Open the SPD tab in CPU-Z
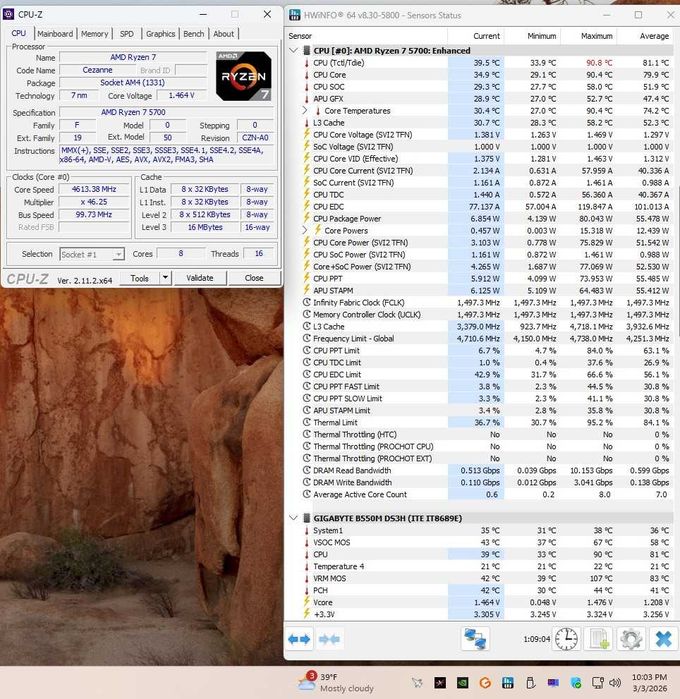 pyautogui.click(x=127, y=34)
